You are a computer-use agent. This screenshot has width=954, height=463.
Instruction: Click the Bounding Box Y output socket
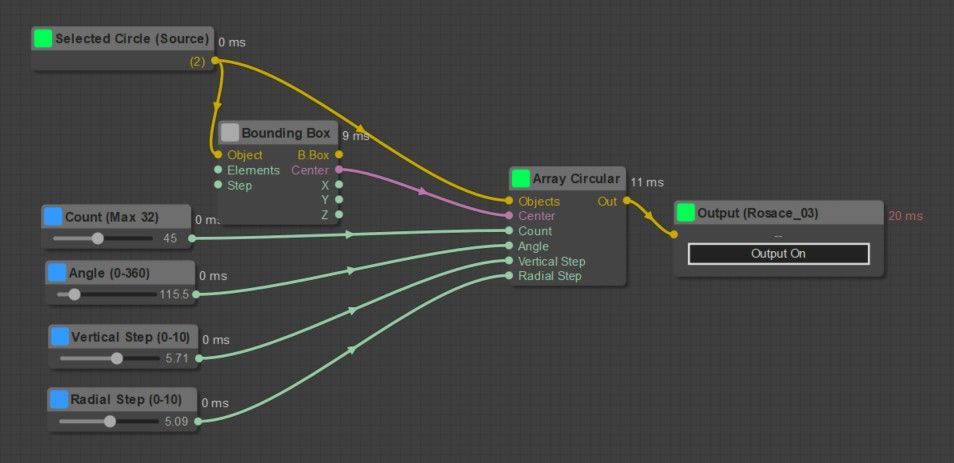click(x=339, y=199)
